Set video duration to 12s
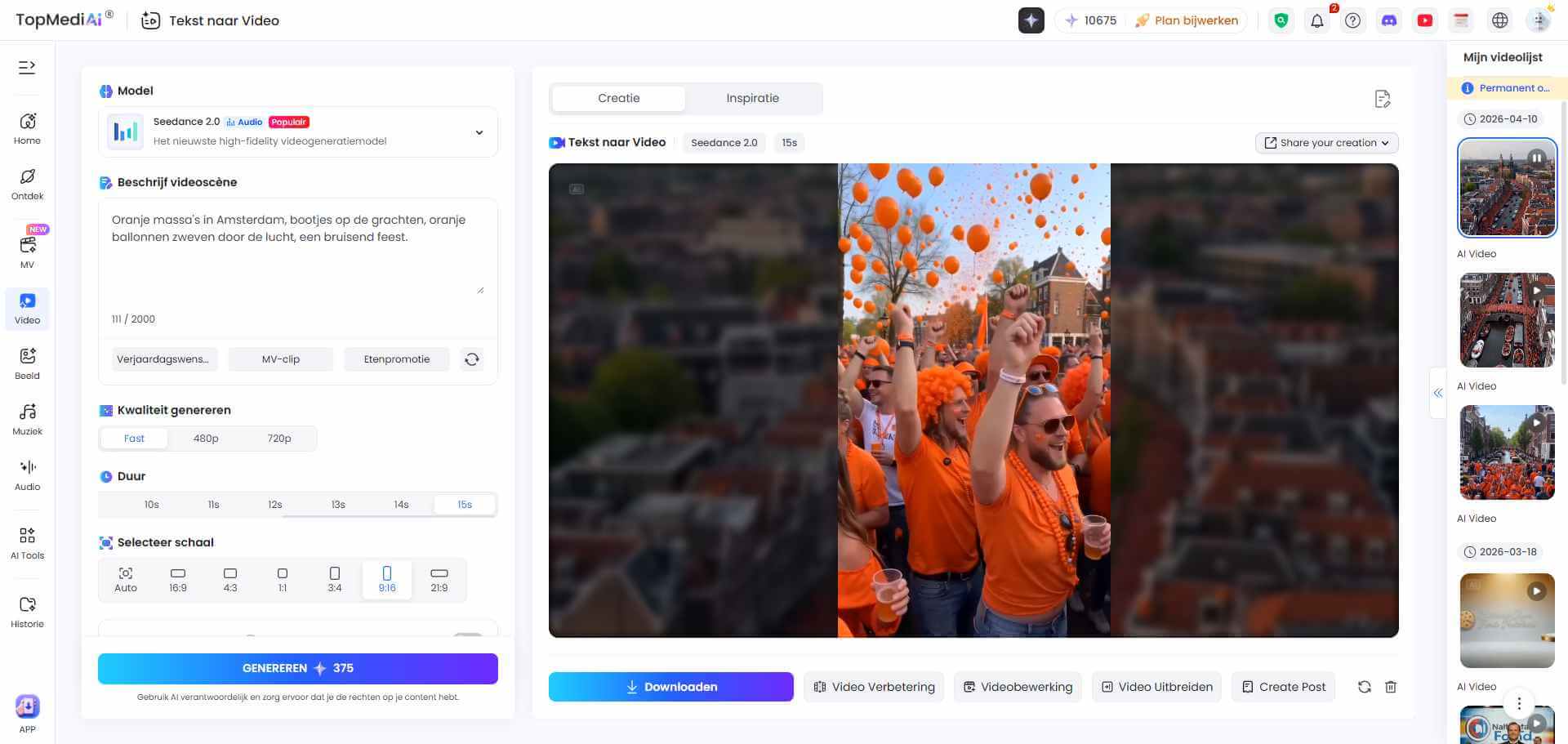 (x=275, y=504)
